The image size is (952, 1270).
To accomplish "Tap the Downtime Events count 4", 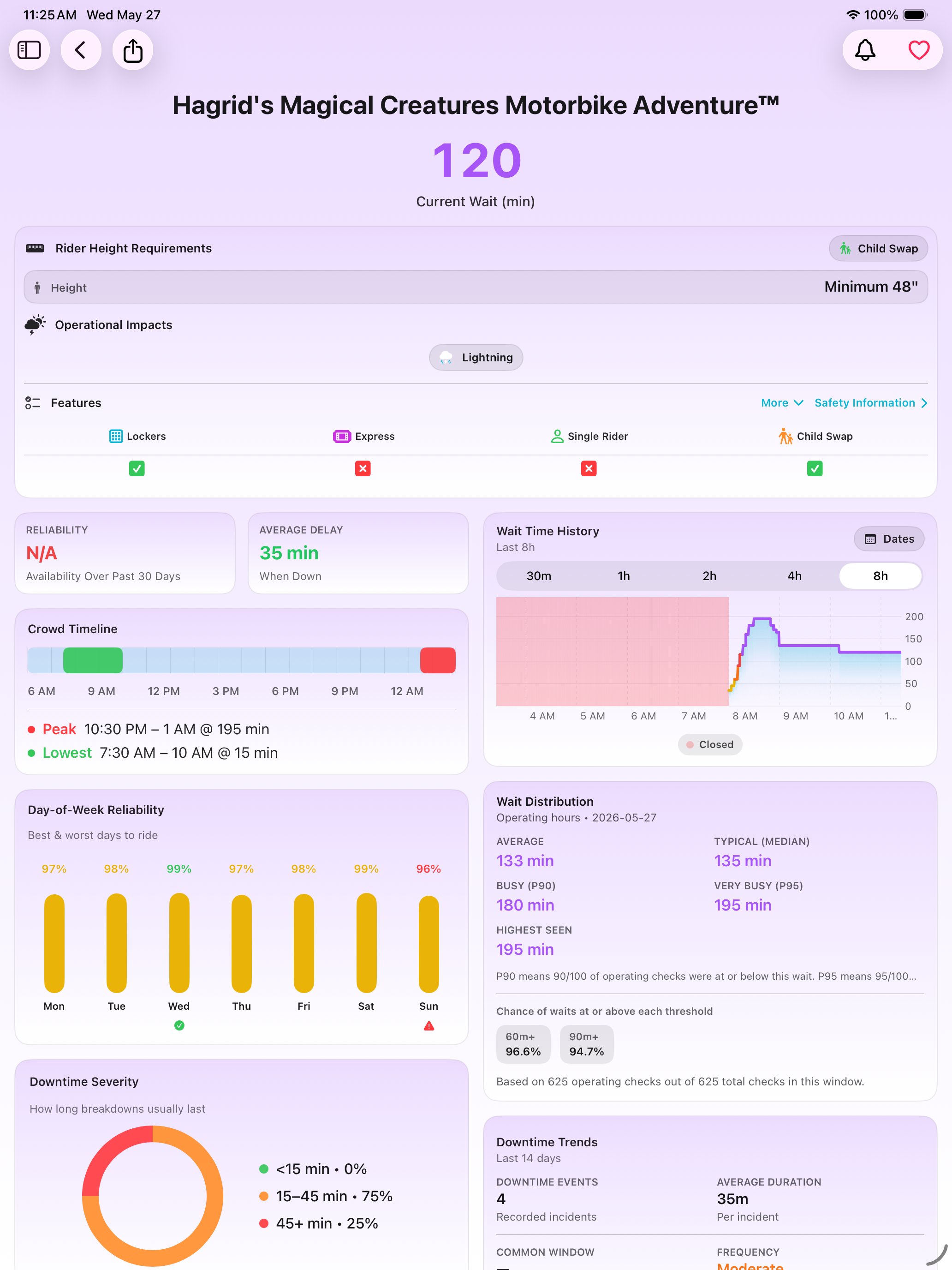I will (x=501, y=1199).
